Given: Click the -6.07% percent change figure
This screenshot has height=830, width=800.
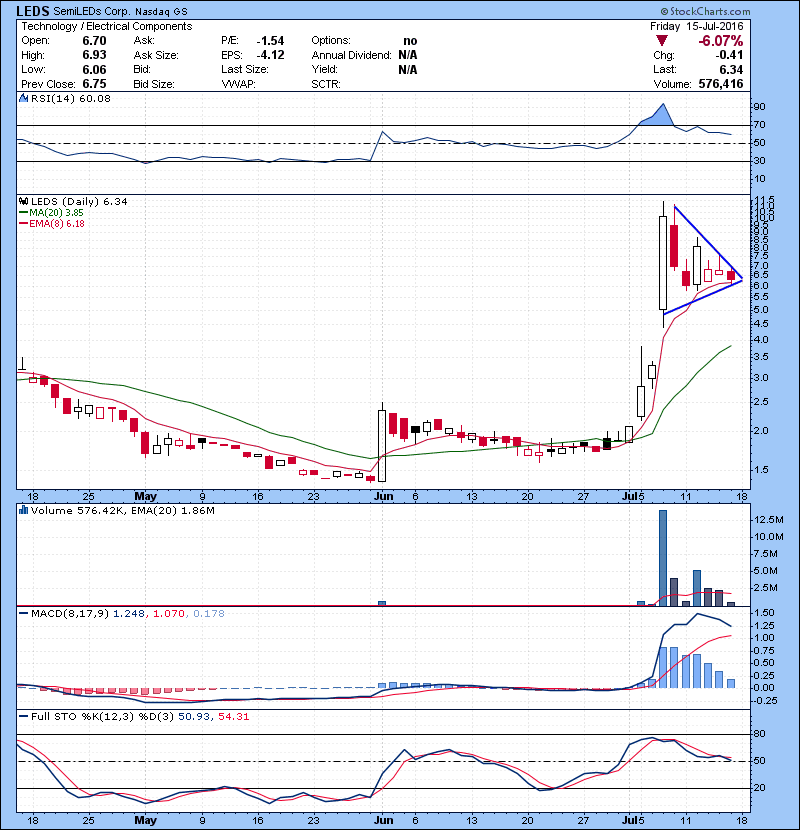Looking at the screenshot, I should pyautogui.click(x=721, y=41).
